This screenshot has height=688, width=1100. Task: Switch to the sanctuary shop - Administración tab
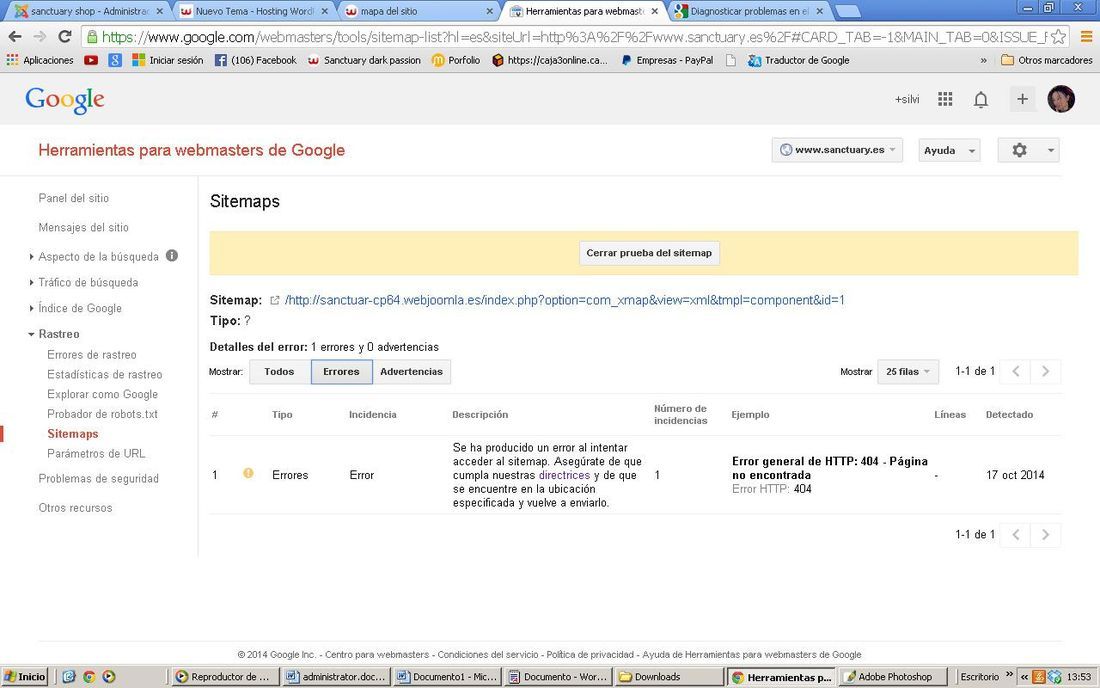click(x=89, y=11)
